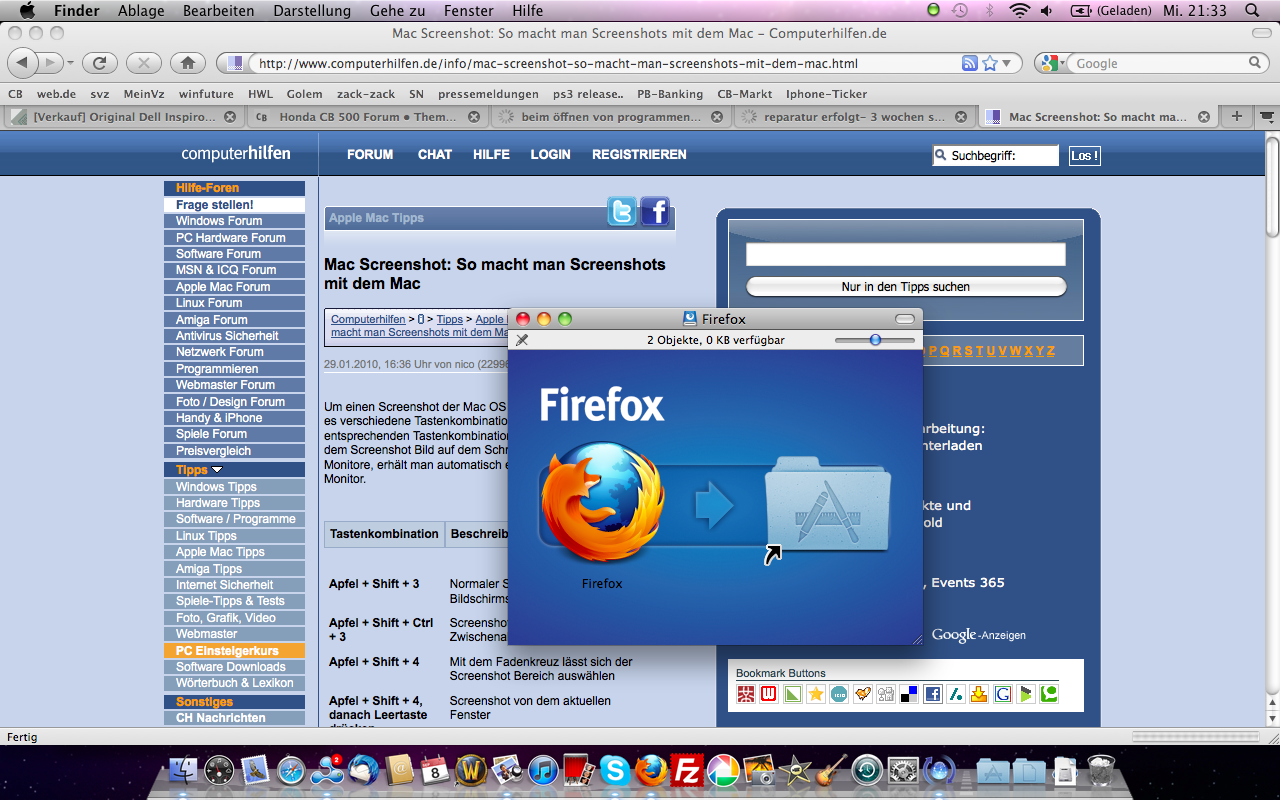Image resolution: width=1280 pixels, height=800 pixels.
Task: Click the Wi-Fi status icon in menu bar
Action: tap(1019, 11)
